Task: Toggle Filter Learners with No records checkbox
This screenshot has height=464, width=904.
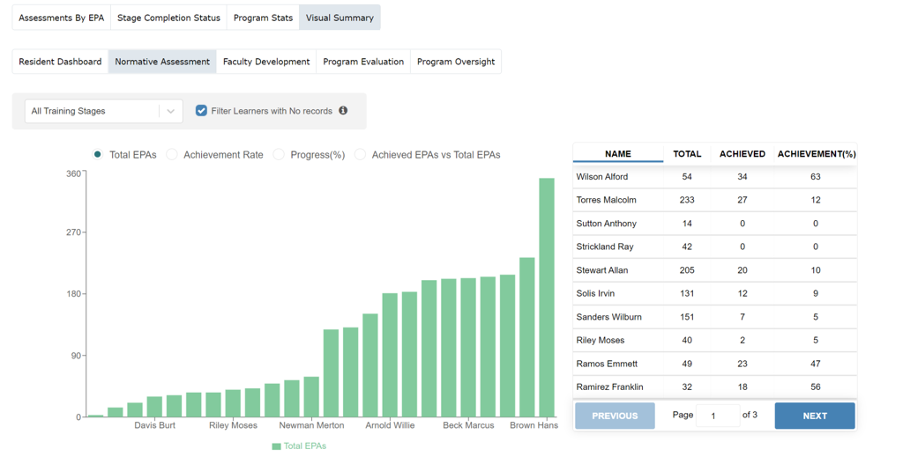Action: tap(201, 111)
